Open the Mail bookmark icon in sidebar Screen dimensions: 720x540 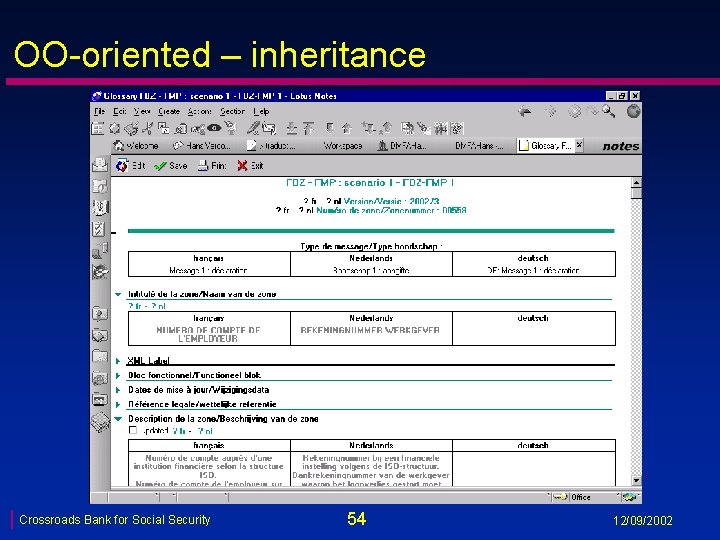(100, 164)
